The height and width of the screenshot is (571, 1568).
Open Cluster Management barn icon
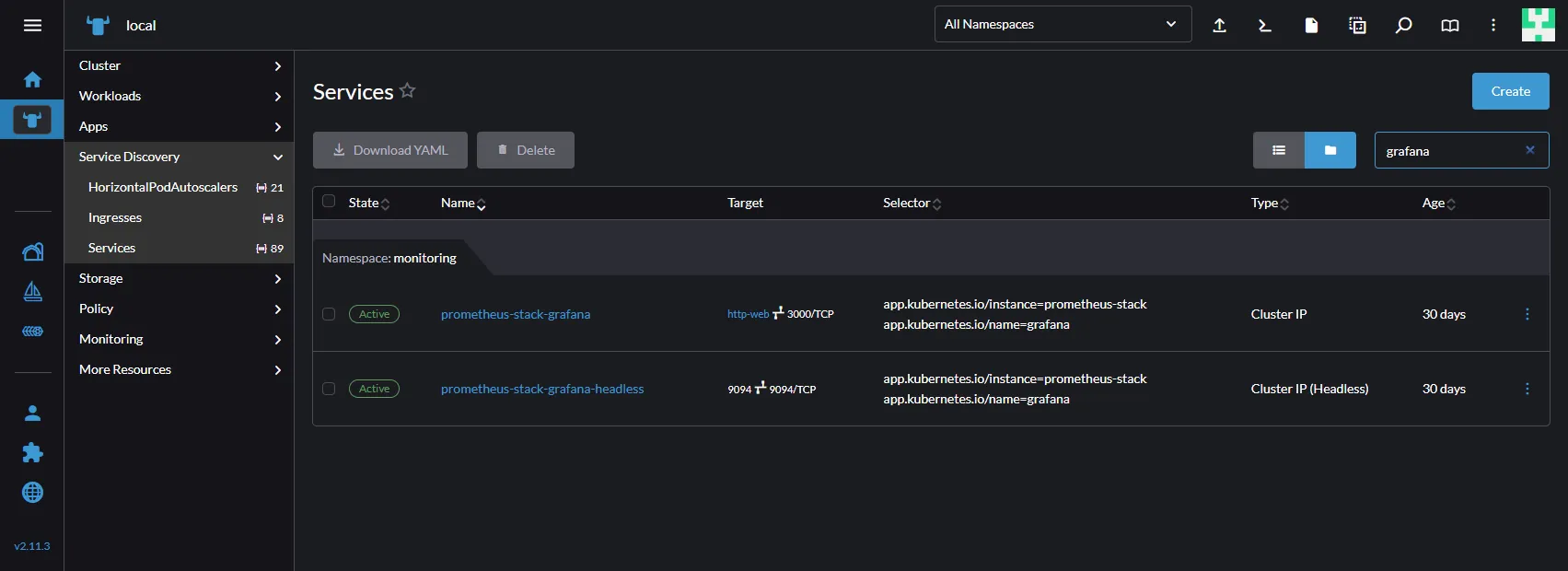pyautogui.click(x=32, y=251)
